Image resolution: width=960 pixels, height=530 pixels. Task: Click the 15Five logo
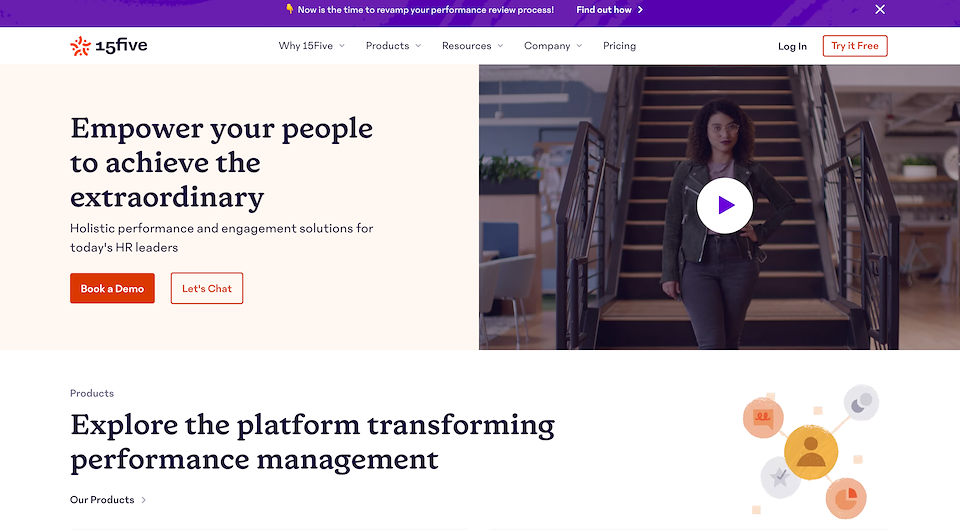pos(109,46)
